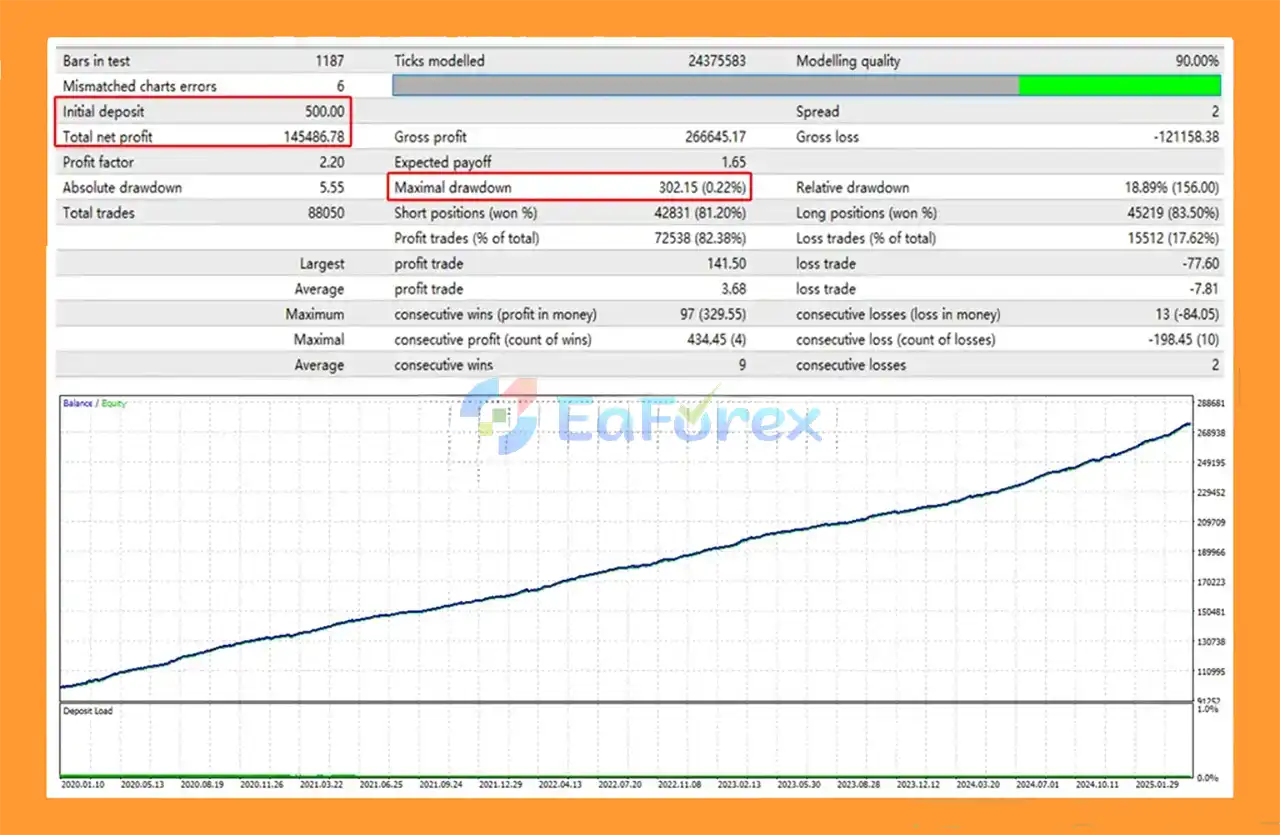Click the Ticks modelled value 24375583
1280x835 pixels.
tap(716, 61)
